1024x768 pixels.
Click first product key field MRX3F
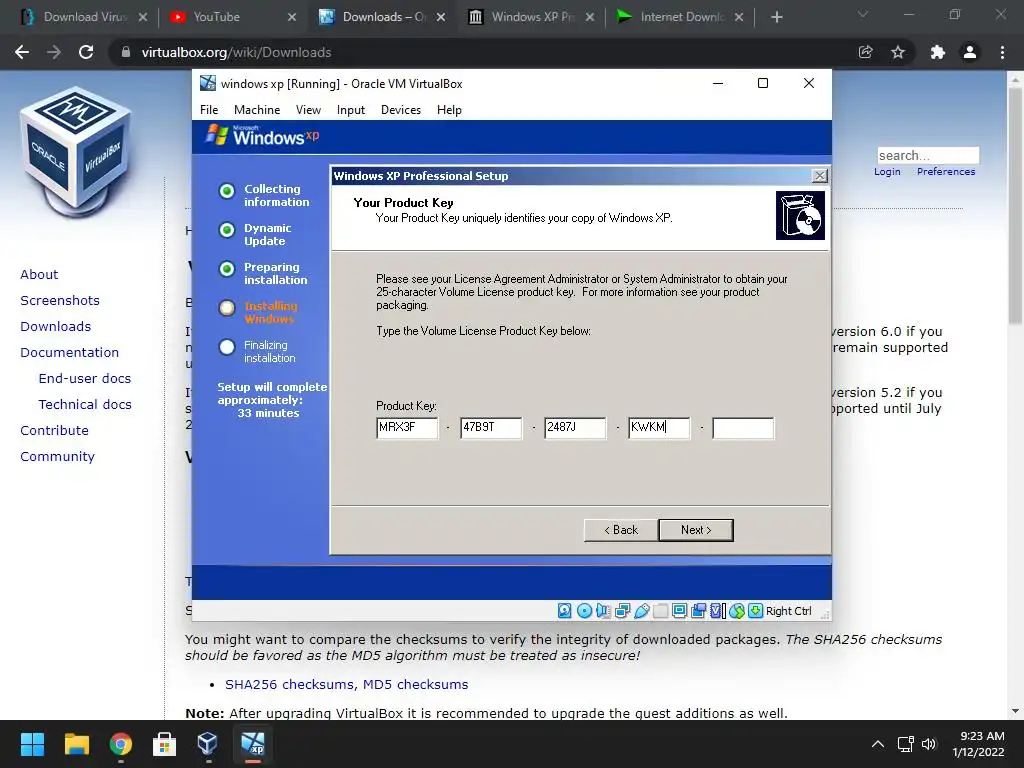(407, 428)
